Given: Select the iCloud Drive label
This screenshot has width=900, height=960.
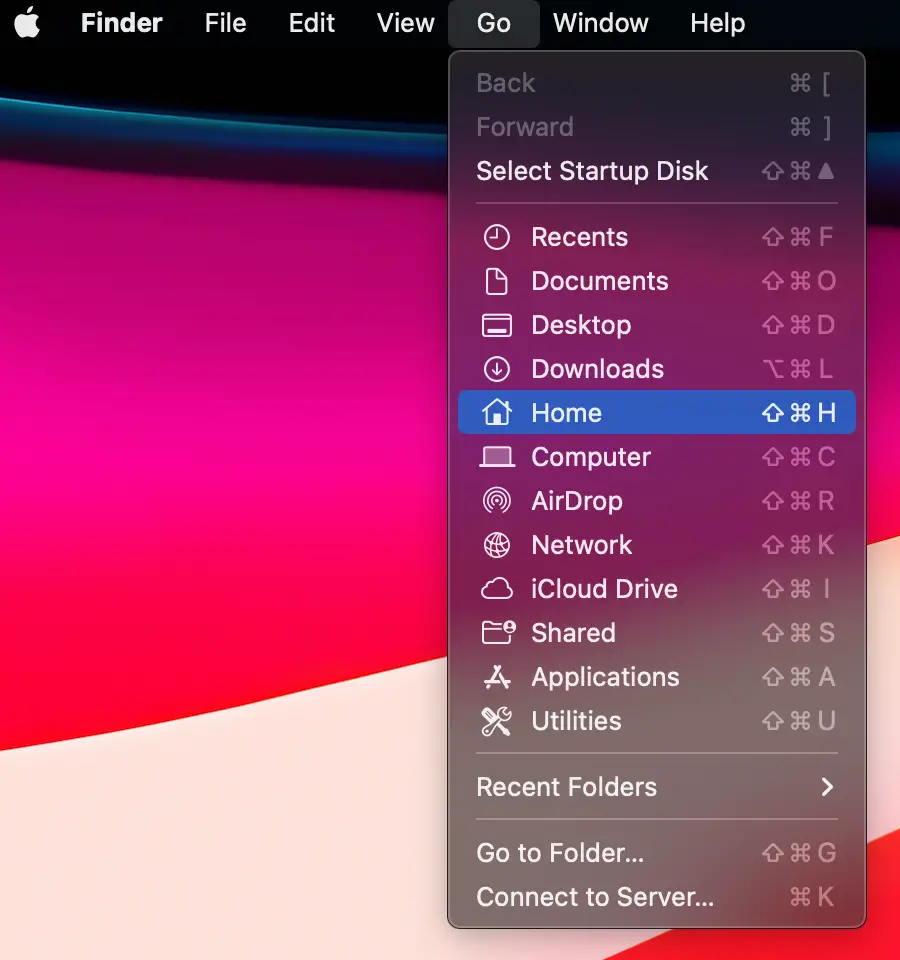Looking at the screenshot, I should click(604, 589).
